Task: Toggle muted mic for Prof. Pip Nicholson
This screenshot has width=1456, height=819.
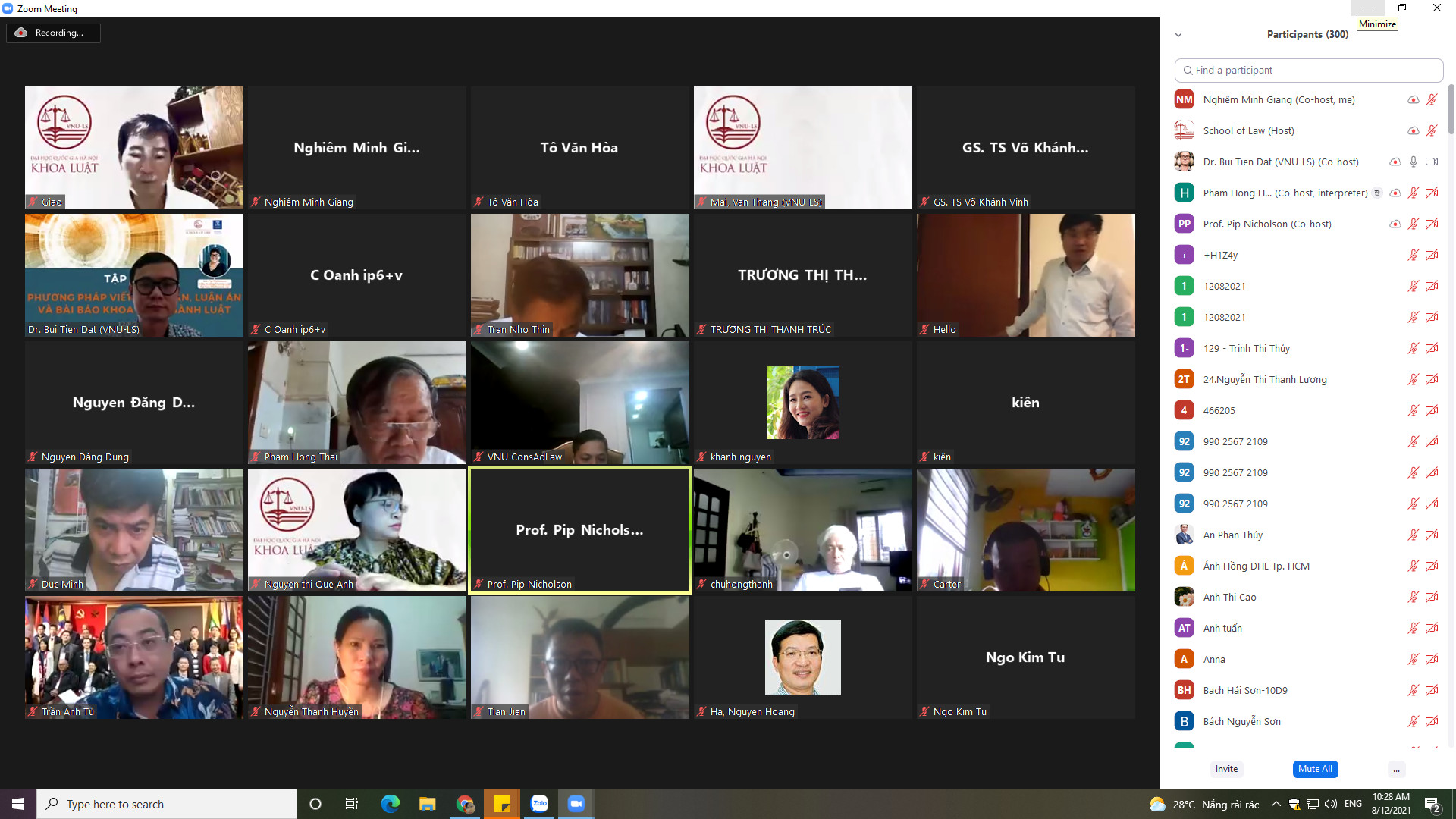Action: pyautogui.click(x=1413, y=224)
